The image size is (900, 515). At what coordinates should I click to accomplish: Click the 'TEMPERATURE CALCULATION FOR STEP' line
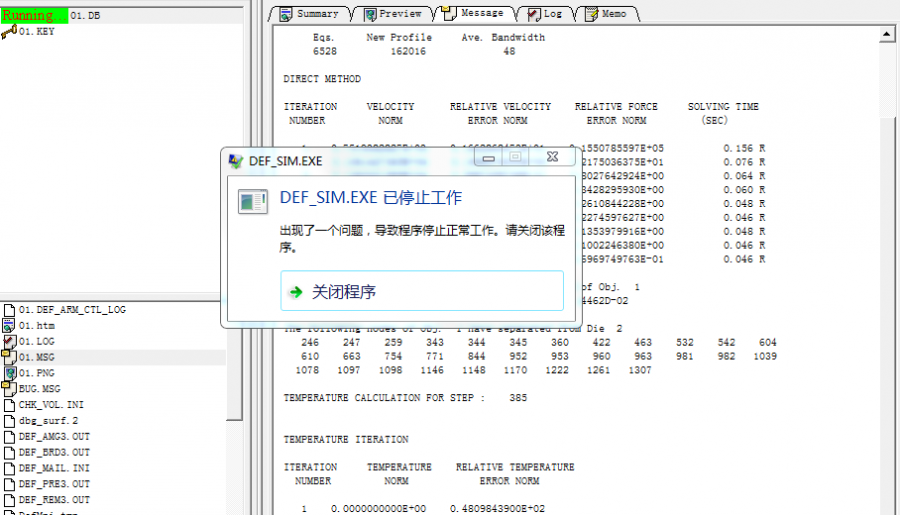click(x=405, y=398)
